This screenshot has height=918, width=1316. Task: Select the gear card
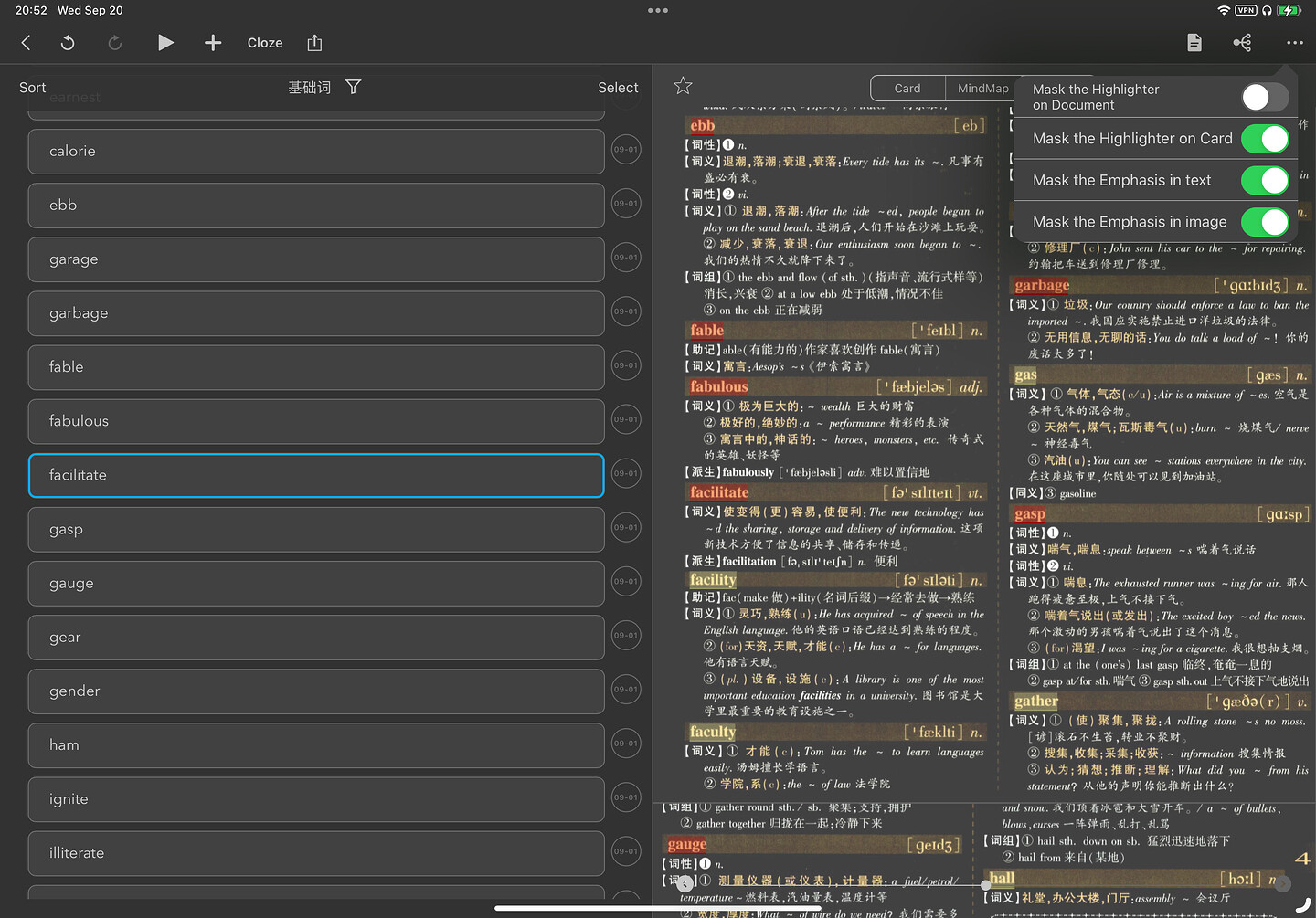pyautogui.click(x=316, y=637)
